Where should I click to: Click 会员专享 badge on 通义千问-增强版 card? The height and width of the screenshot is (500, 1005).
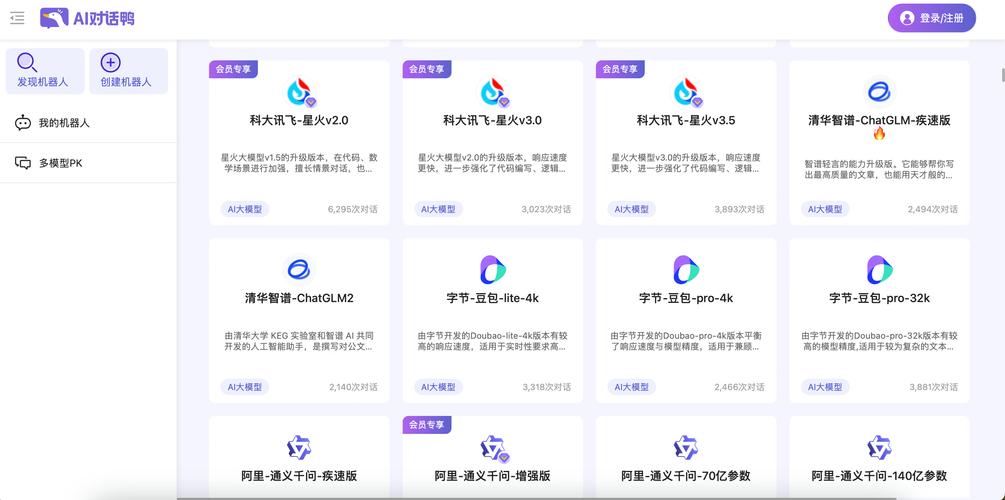point(427,424)
